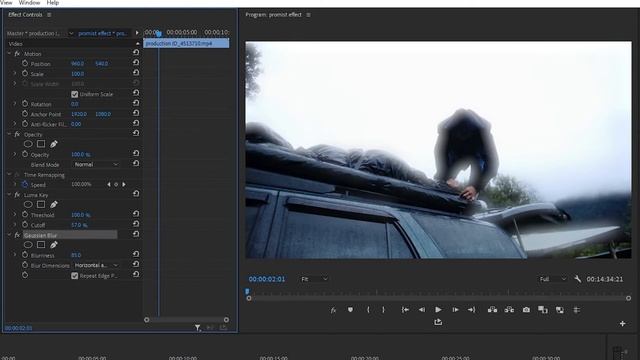Click the Cutoff value 57.0 %
640x360 pixels.
[x=79, y=225]
